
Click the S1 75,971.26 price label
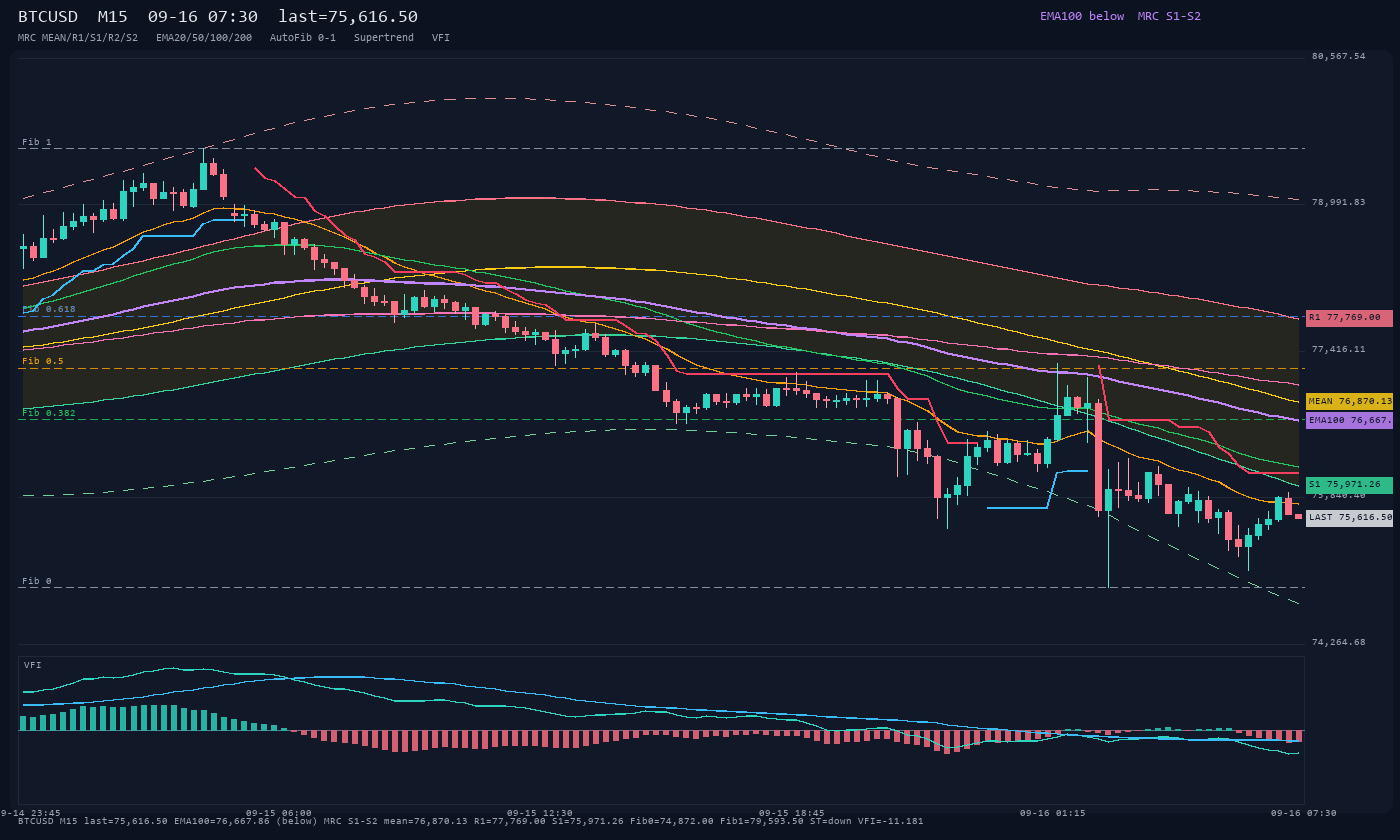pyautogui.click(x=1349, y=485)
